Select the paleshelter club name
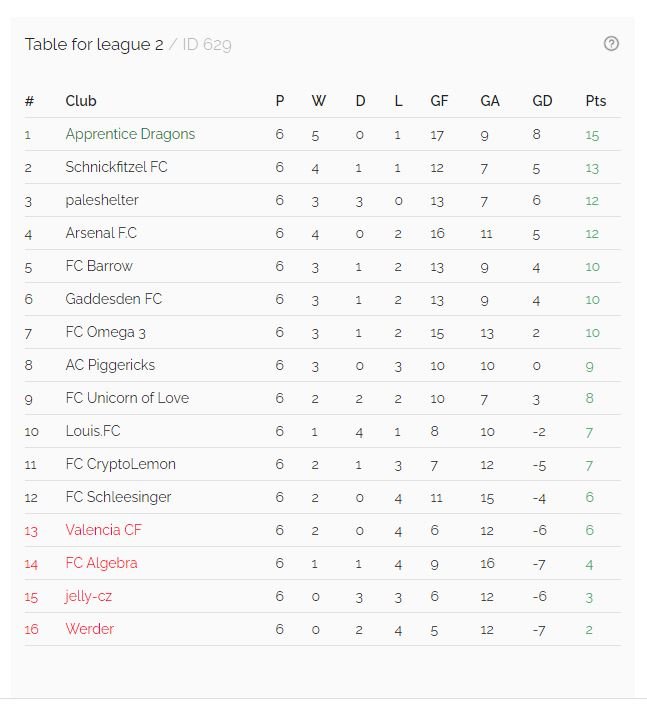647x712 pixels. tap(102, 200)
